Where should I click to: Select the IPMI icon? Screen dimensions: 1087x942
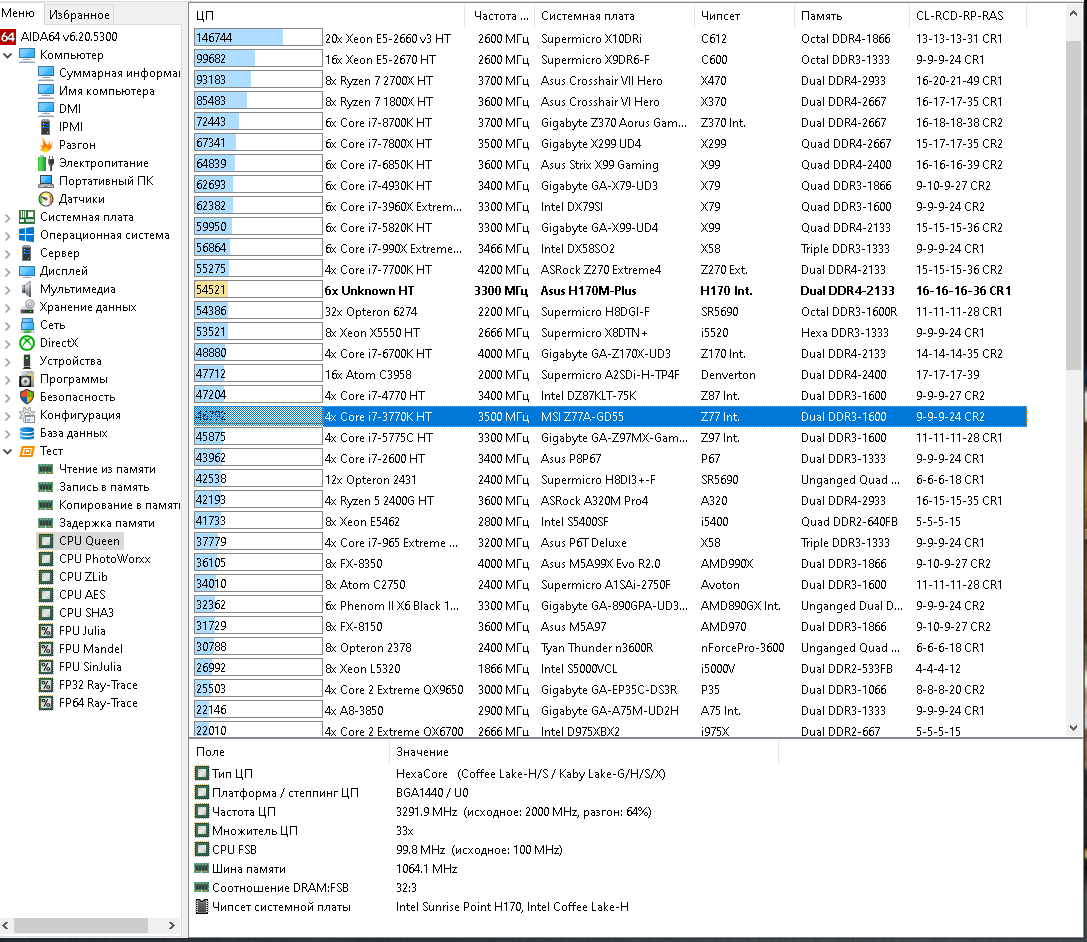(x=46, y=127)
